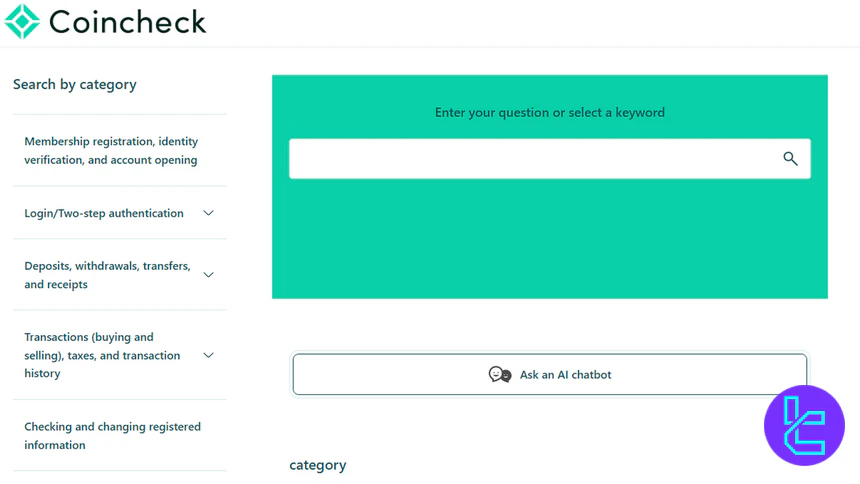This screenshot has width=860, height=484.
Task: Open Membership registration and identity verification category
Action: point(111,150)
